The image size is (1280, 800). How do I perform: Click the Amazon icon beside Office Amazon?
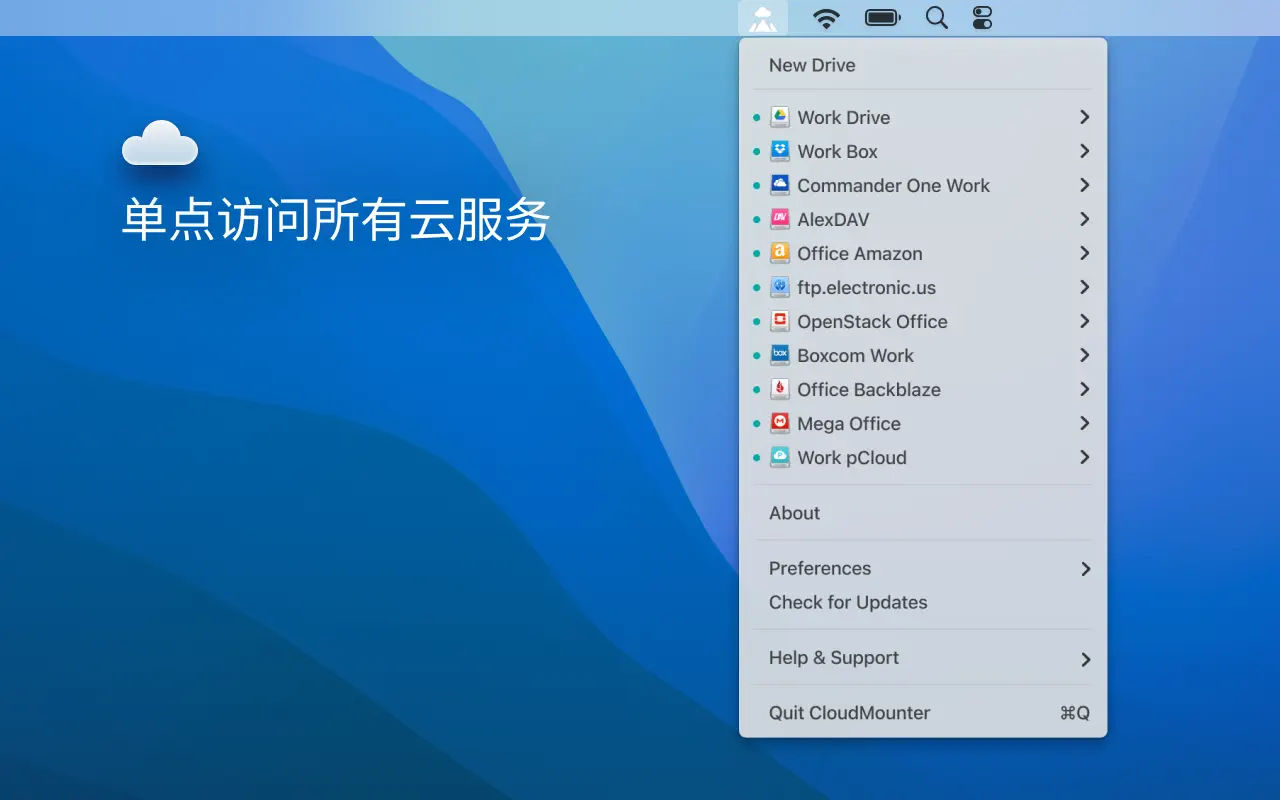point(780,253)
